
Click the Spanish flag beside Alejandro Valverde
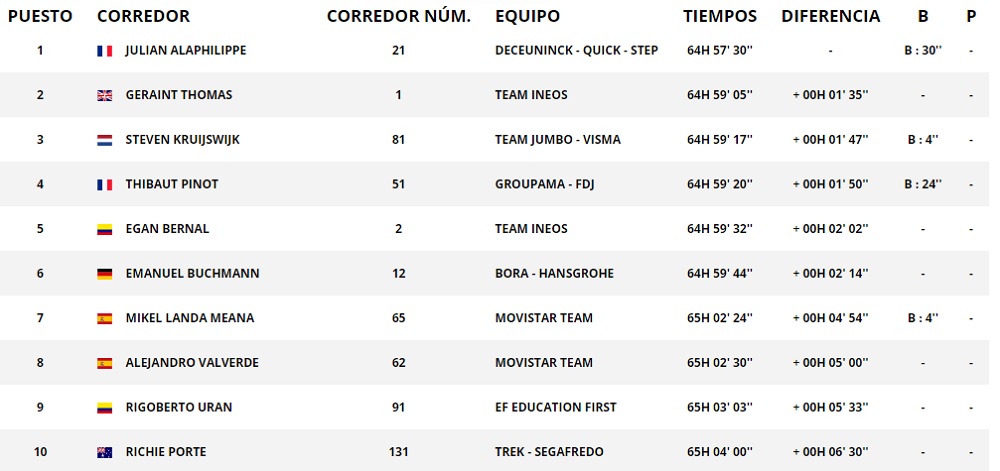tap(104, 363)
